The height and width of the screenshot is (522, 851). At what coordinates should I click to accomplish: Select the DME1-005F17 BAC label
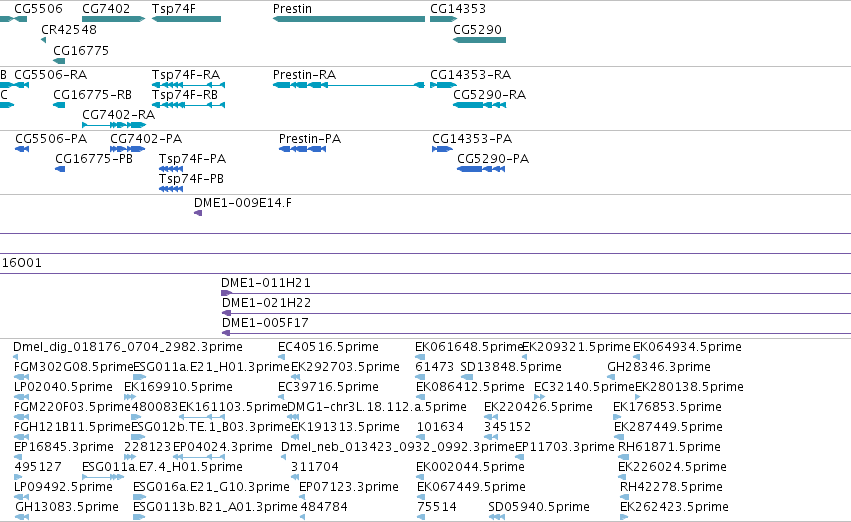point(265,323)
